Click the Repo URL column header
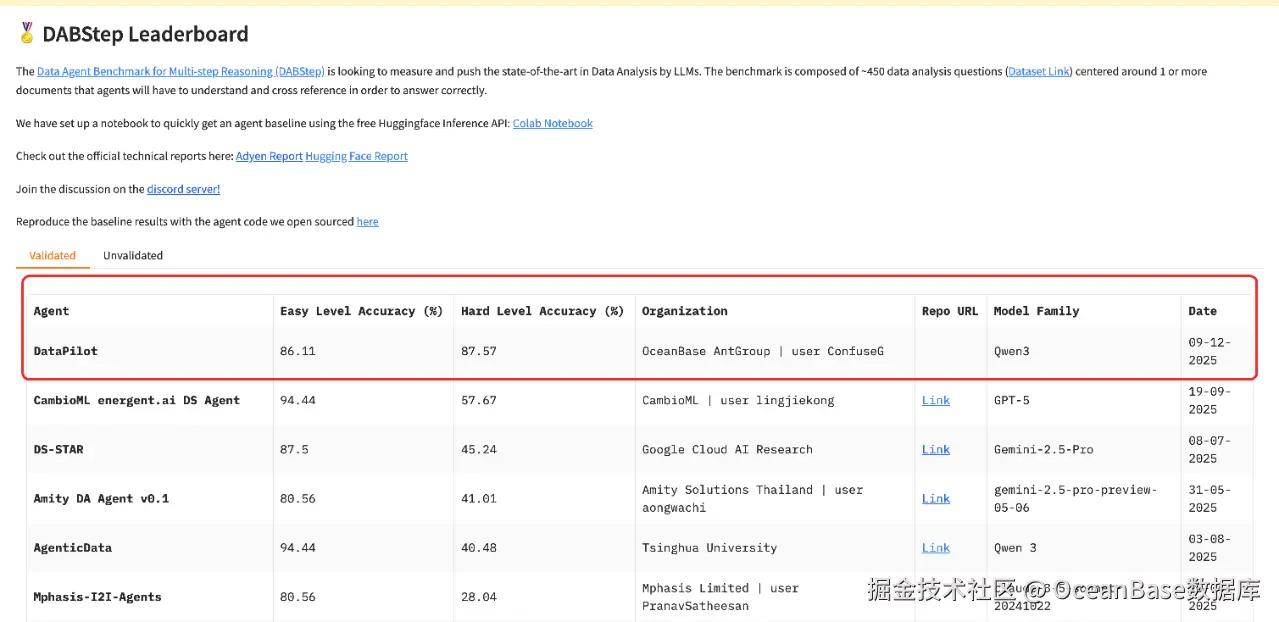Screen dimensions: 1279x622 coord(950,311)
